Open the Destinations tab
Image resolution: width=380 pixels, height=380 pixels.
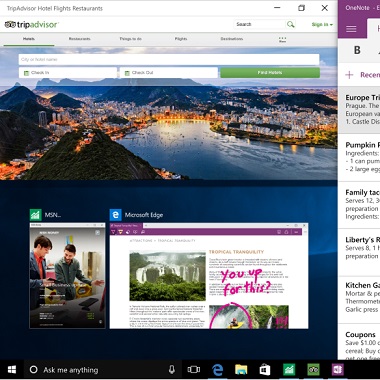click(x=232, y=39)
